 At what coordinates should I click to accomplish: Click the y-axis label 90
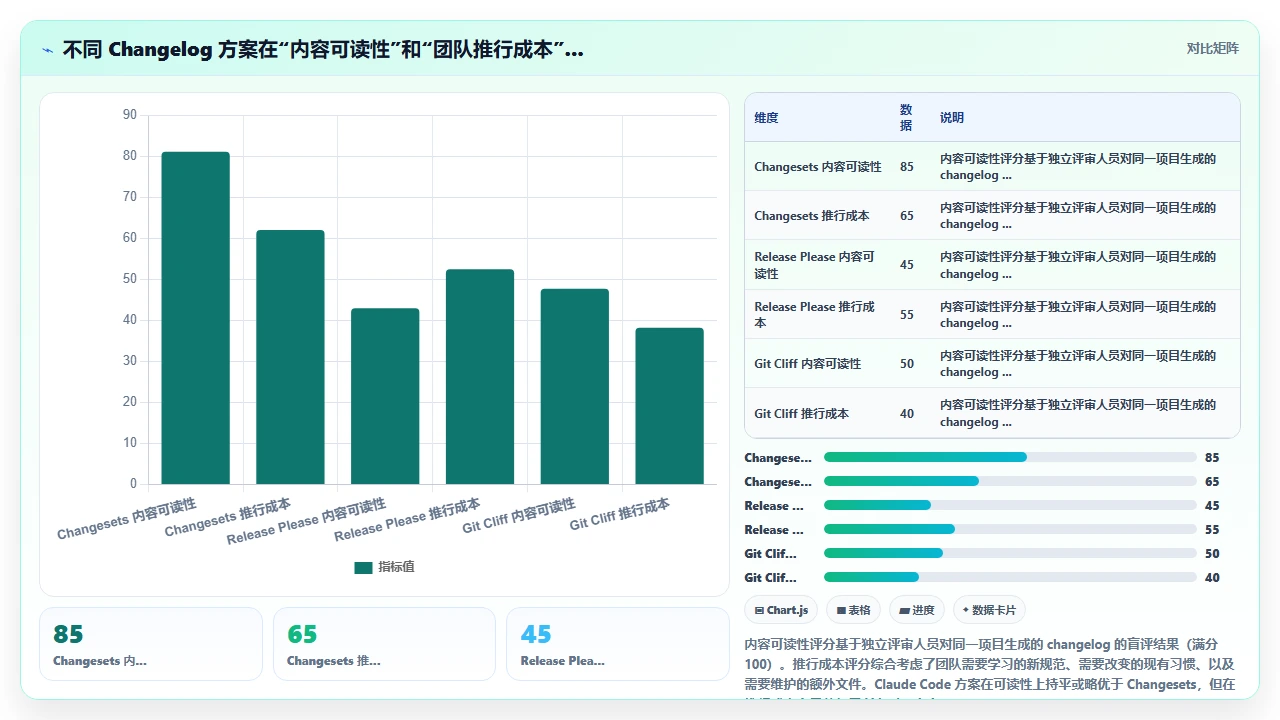pos(130,115)
